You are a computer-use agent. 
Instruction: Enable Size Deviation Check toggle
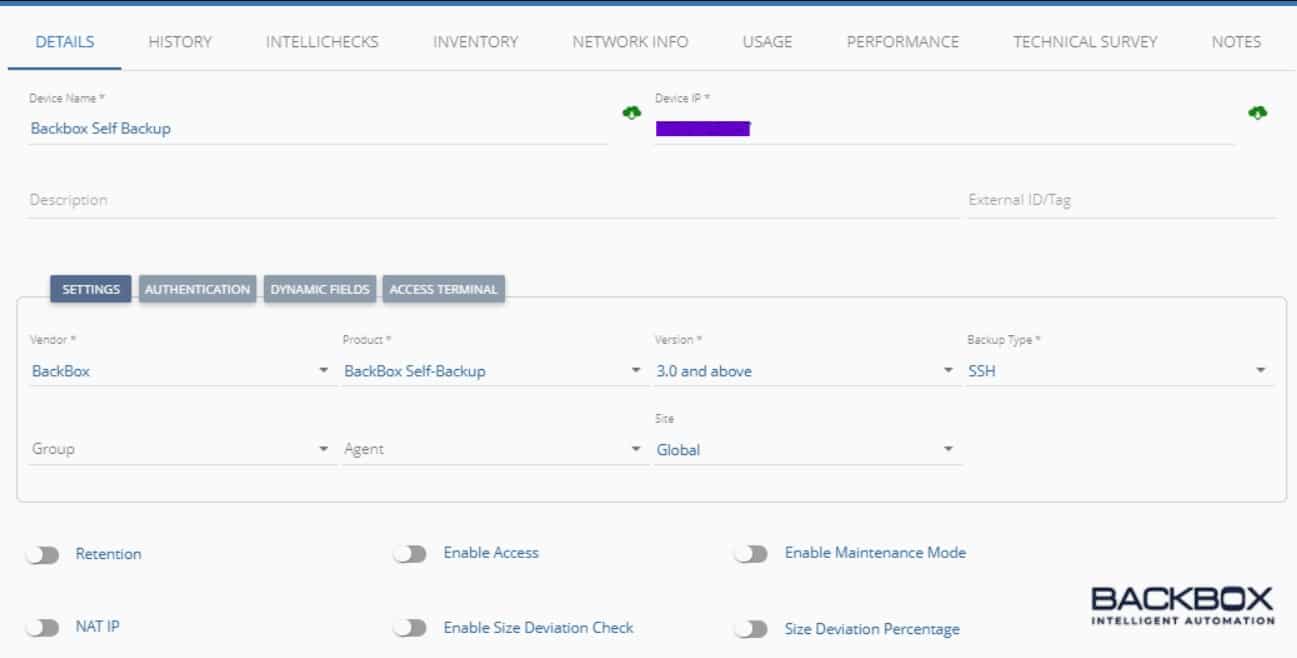click(410, 628)
